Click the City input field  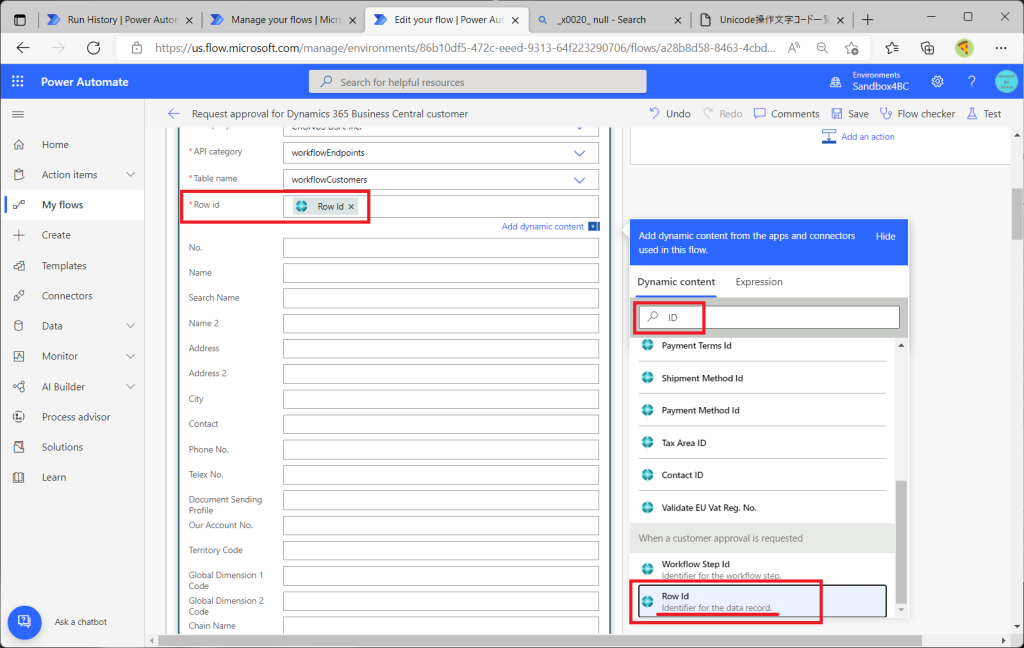[x=441, y=399]
